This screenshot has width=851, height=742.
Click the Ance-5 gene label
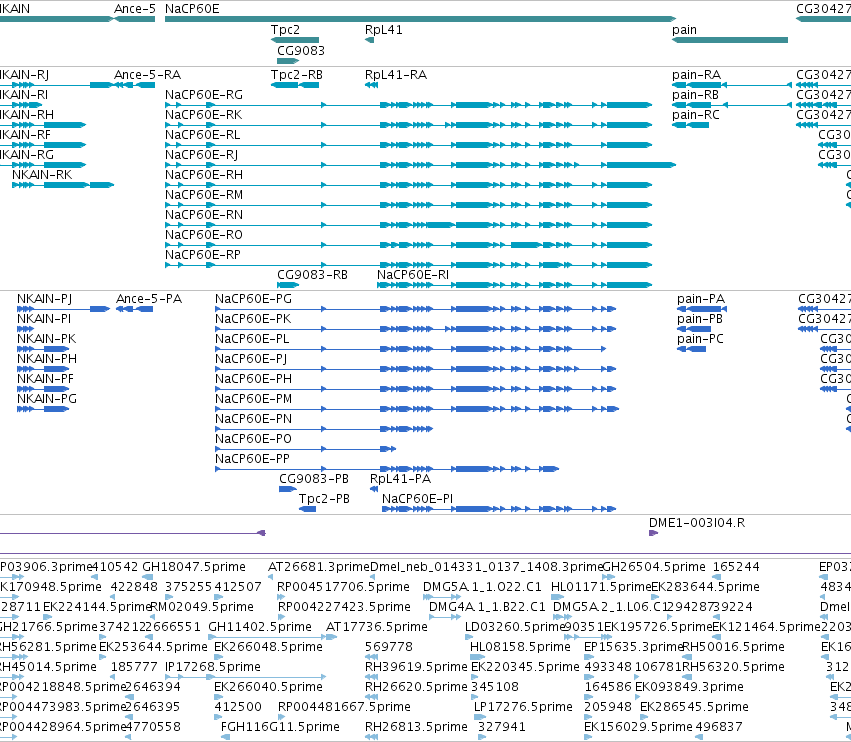[x=135, y=9]
